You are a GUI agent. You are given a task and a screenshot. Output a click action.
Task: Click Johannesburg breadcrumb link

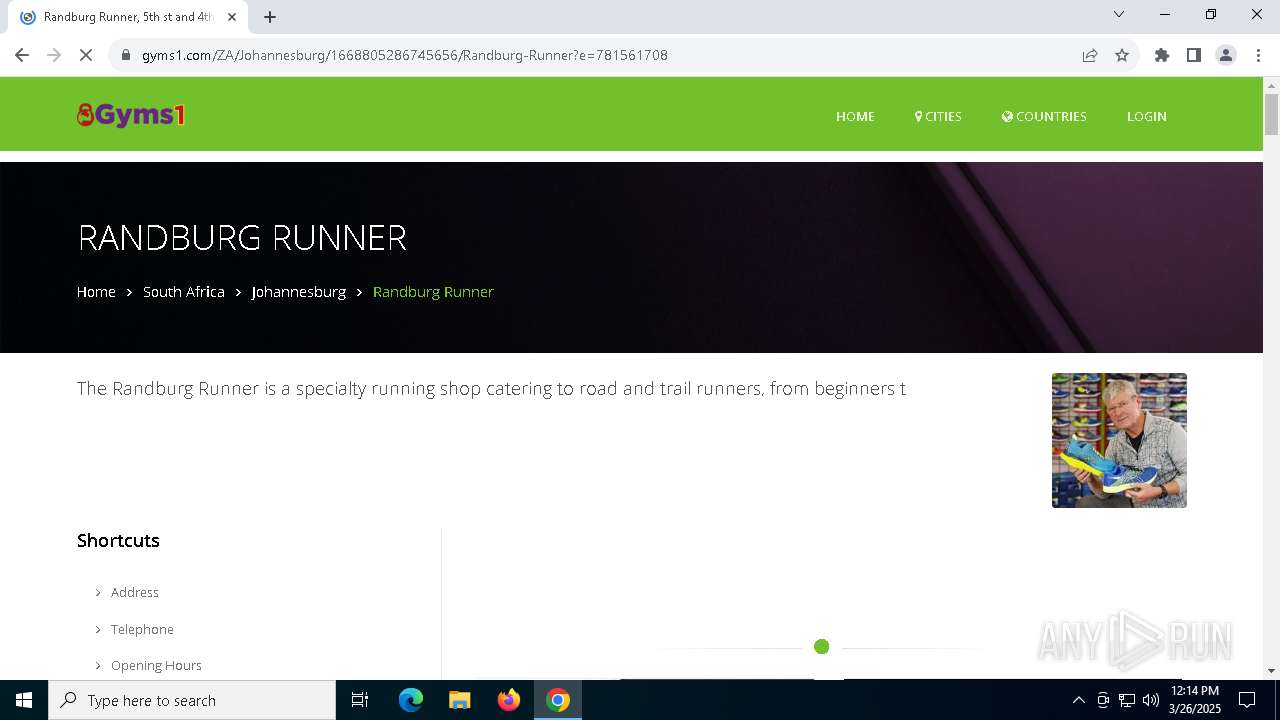click(x=298, y=292)
